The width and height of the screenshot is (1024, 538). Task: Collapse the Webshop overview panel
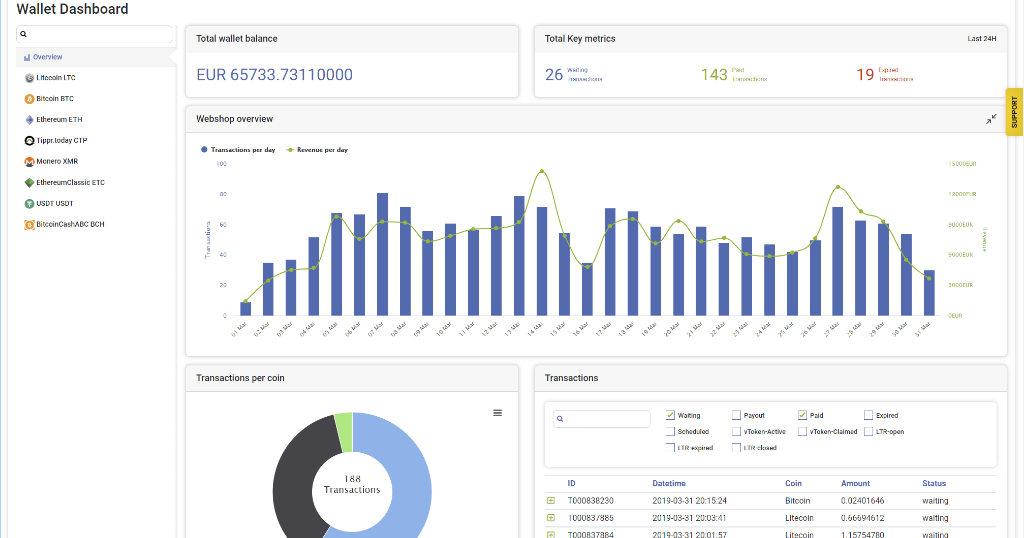click(991, 119)
